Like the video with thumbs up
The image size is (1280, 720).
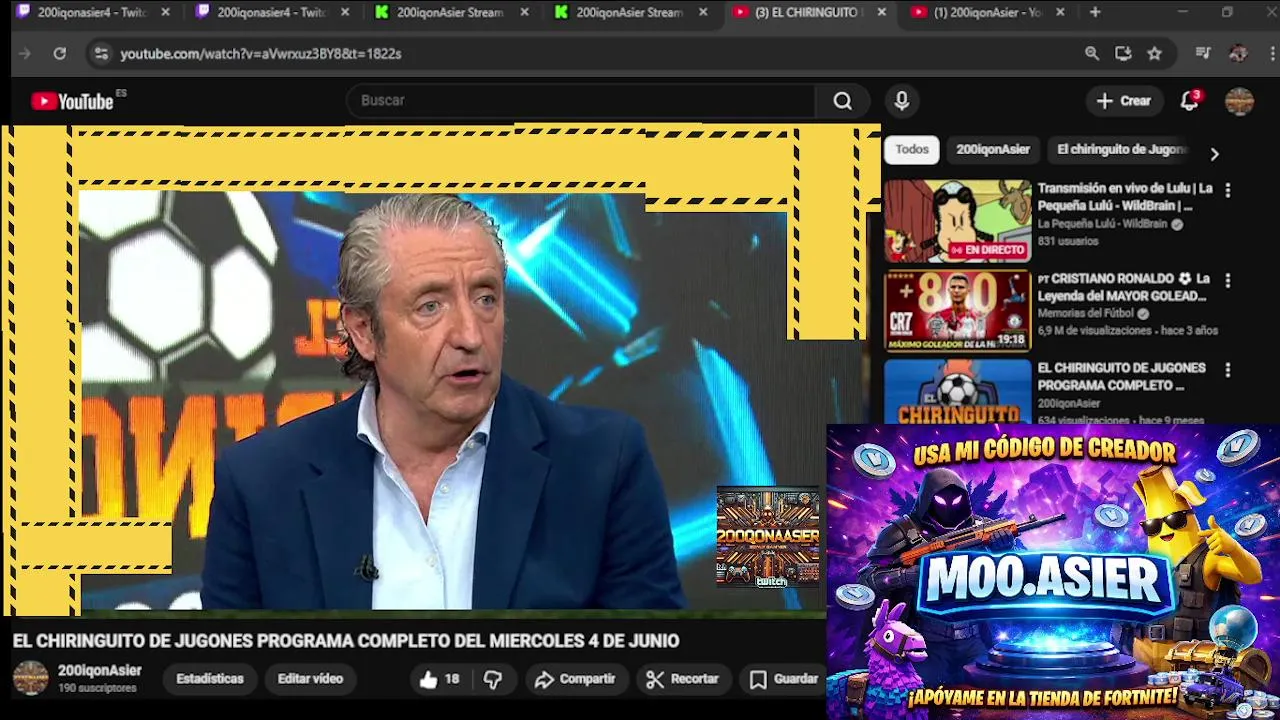[x=439, y=679]
